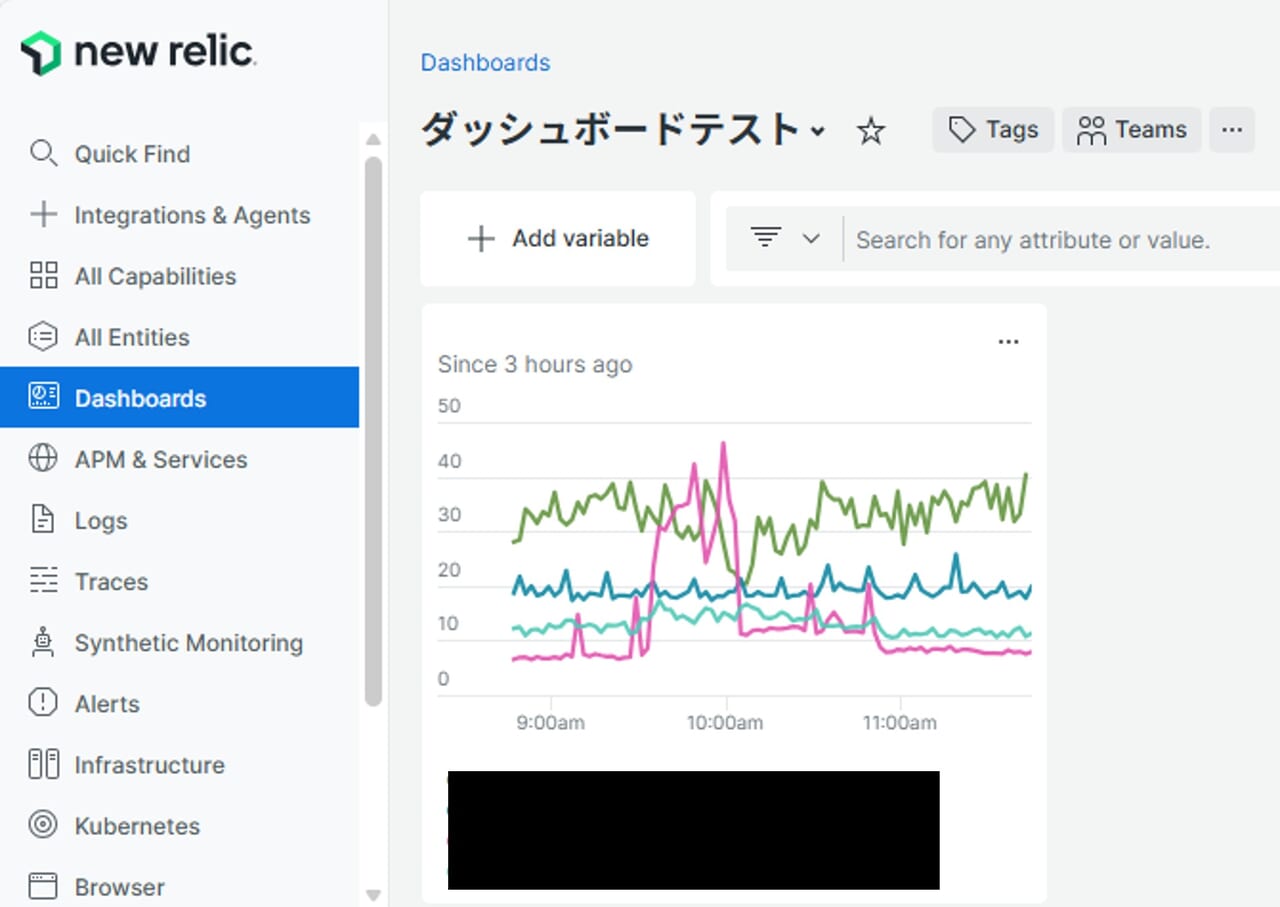Click the Alerts exclamation icon
The height and width of the screenshot is (907, 1280).
[43, 704]
